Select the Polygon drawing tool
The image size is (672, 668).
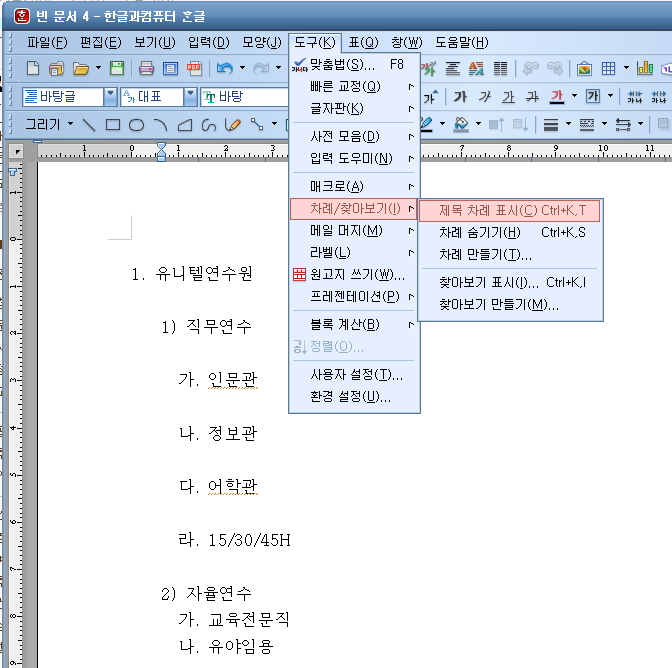tap(185, 125)
